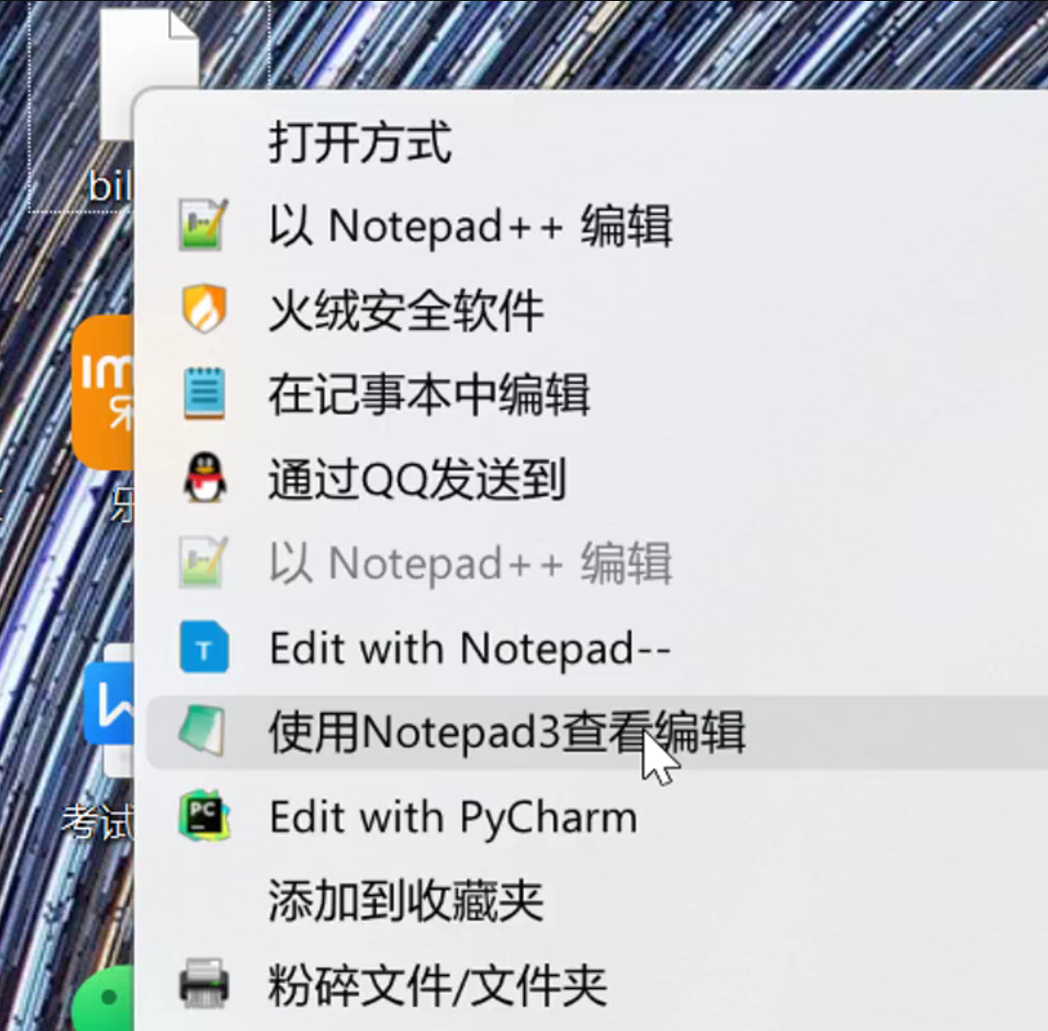Viewport: 1048px width, 1031px height.
Task: Click the blue Notepad-- T icon
Action: click(204, 647)
